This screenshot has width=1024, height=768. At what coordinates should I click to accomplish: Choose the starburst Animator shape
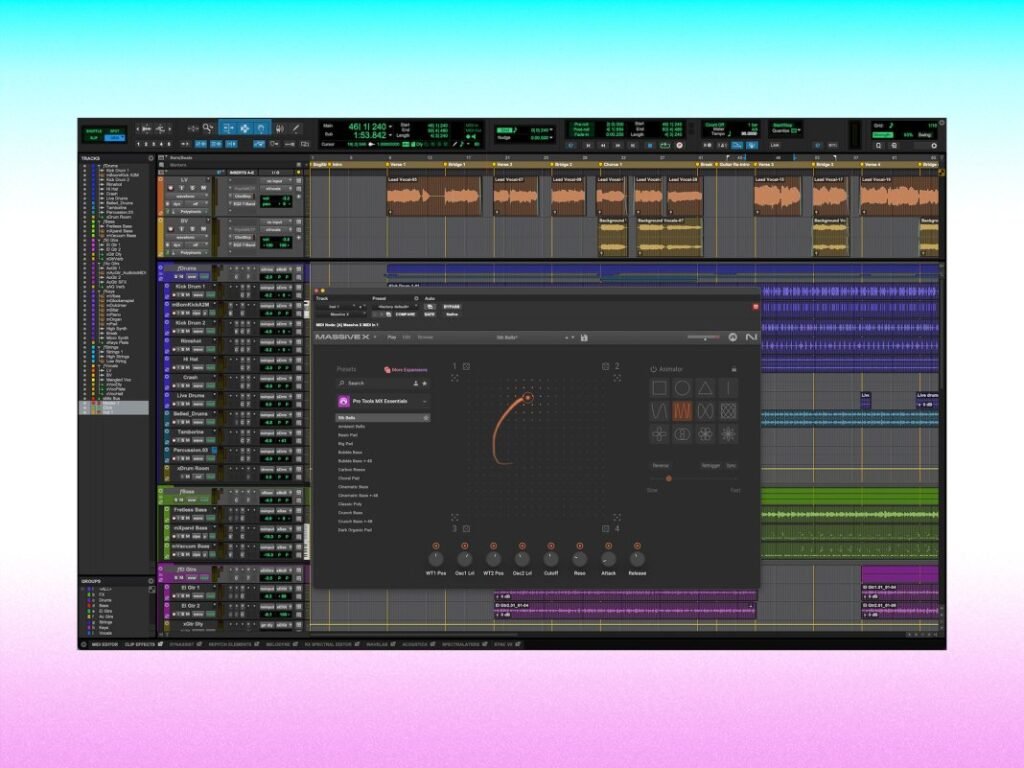tap(728, 434)
